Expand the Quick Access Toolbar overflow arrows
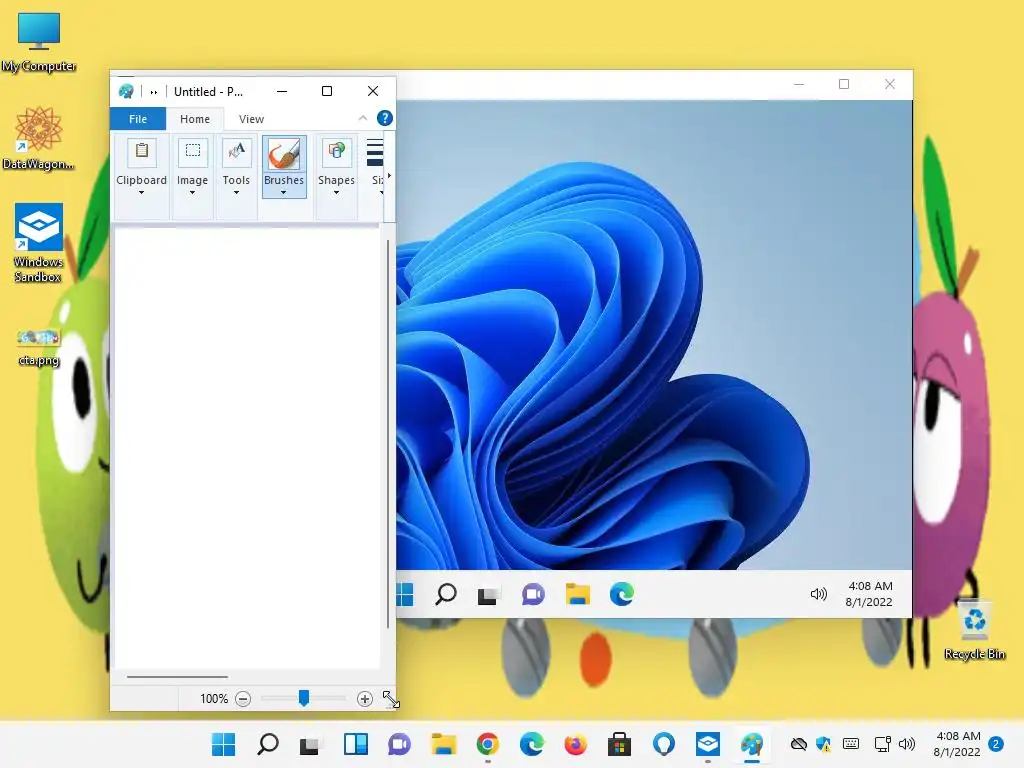 pos(154,92)
